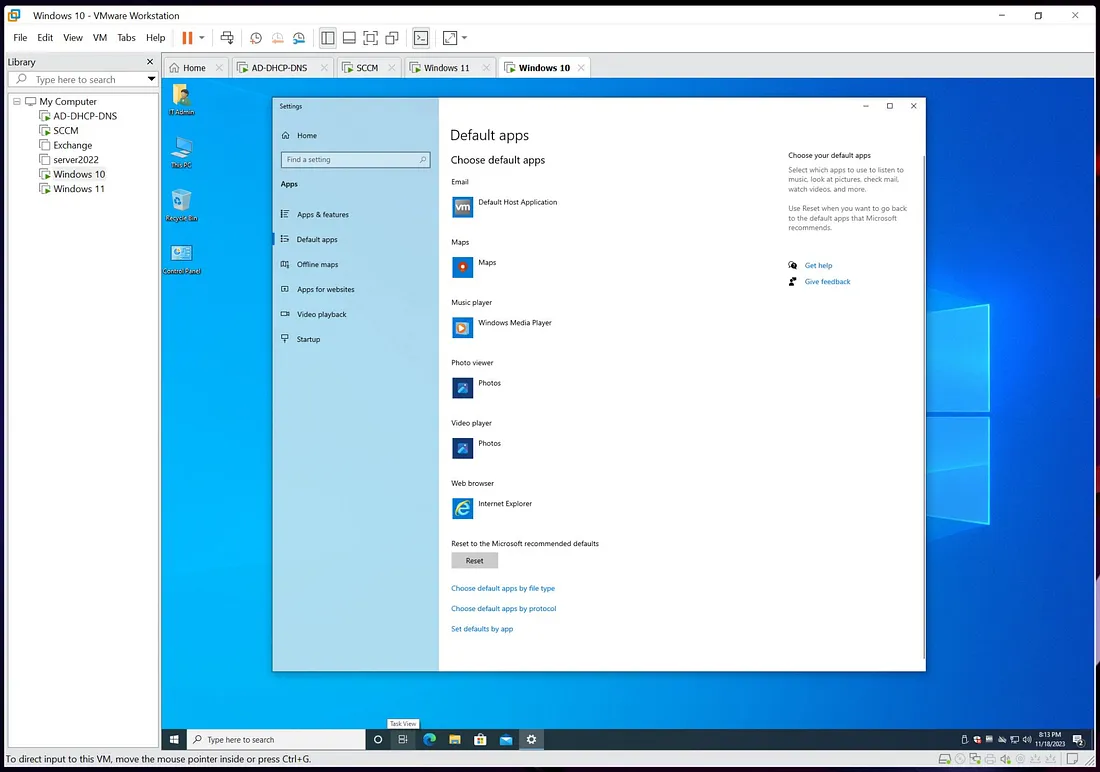Enter full screen mode via toolbar icon
1100x772 pixels.
(370, 38)
